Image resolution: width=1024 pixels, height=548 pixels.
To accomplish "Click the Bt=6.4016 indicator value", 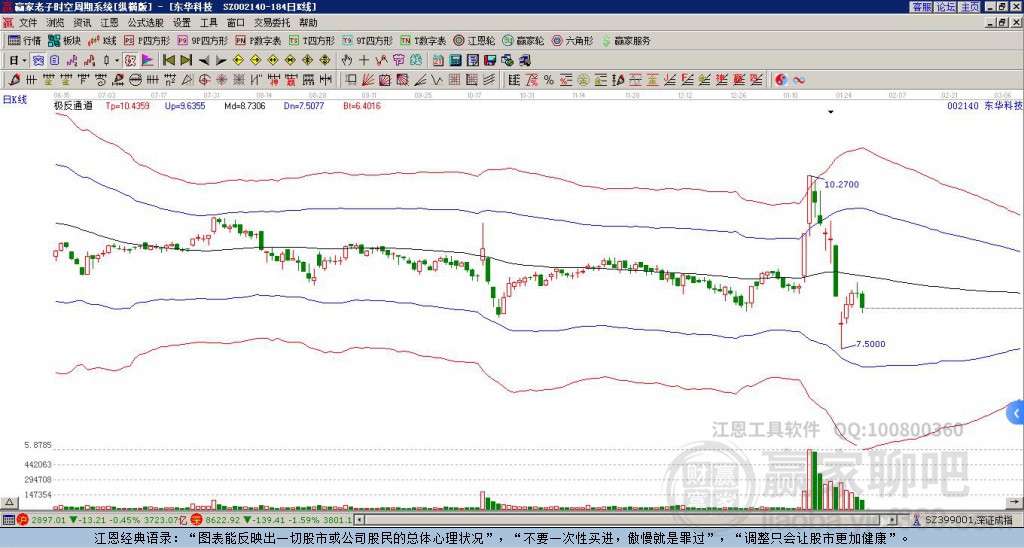I will pyautogui.click(x=362, y=106).
